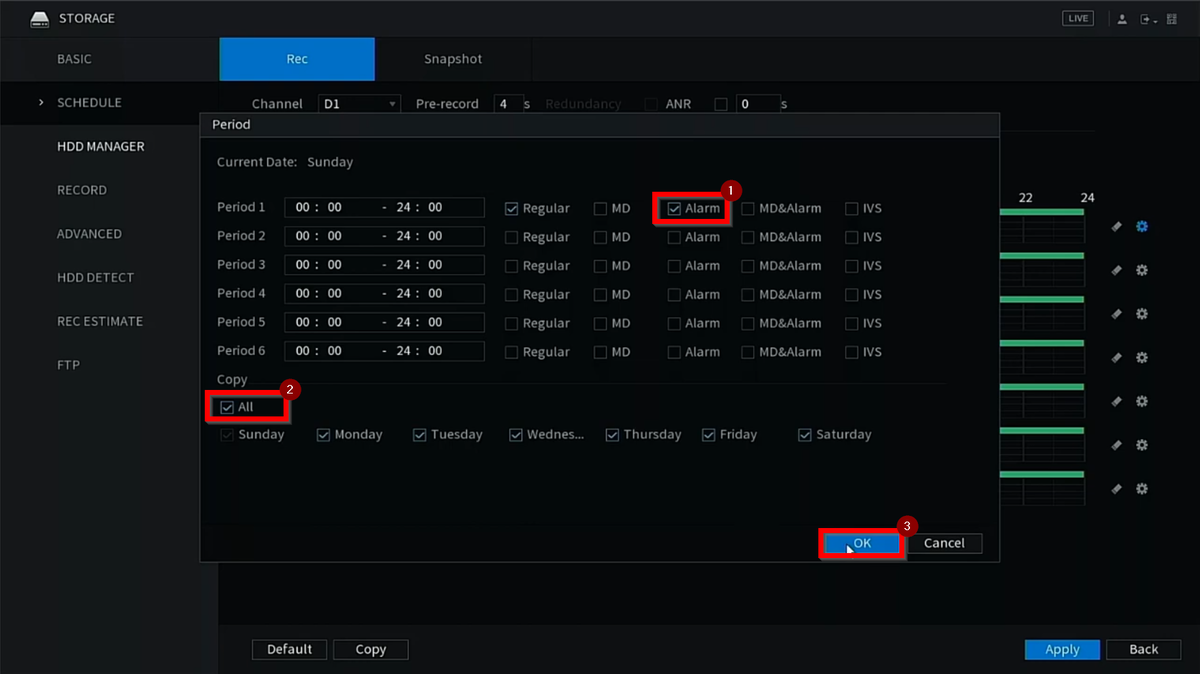Click the QR code icon
Image resolution: width=1200 pixels, height=674 pixels.
click(1173, 19)
